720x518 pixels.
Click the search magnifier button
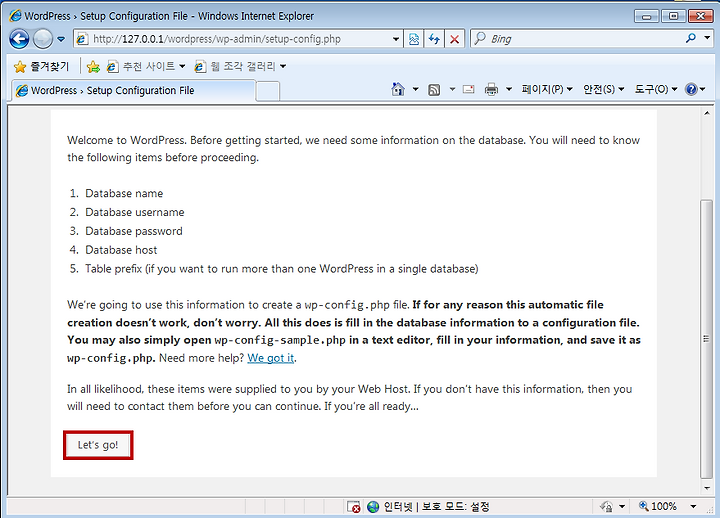[691, 39]
